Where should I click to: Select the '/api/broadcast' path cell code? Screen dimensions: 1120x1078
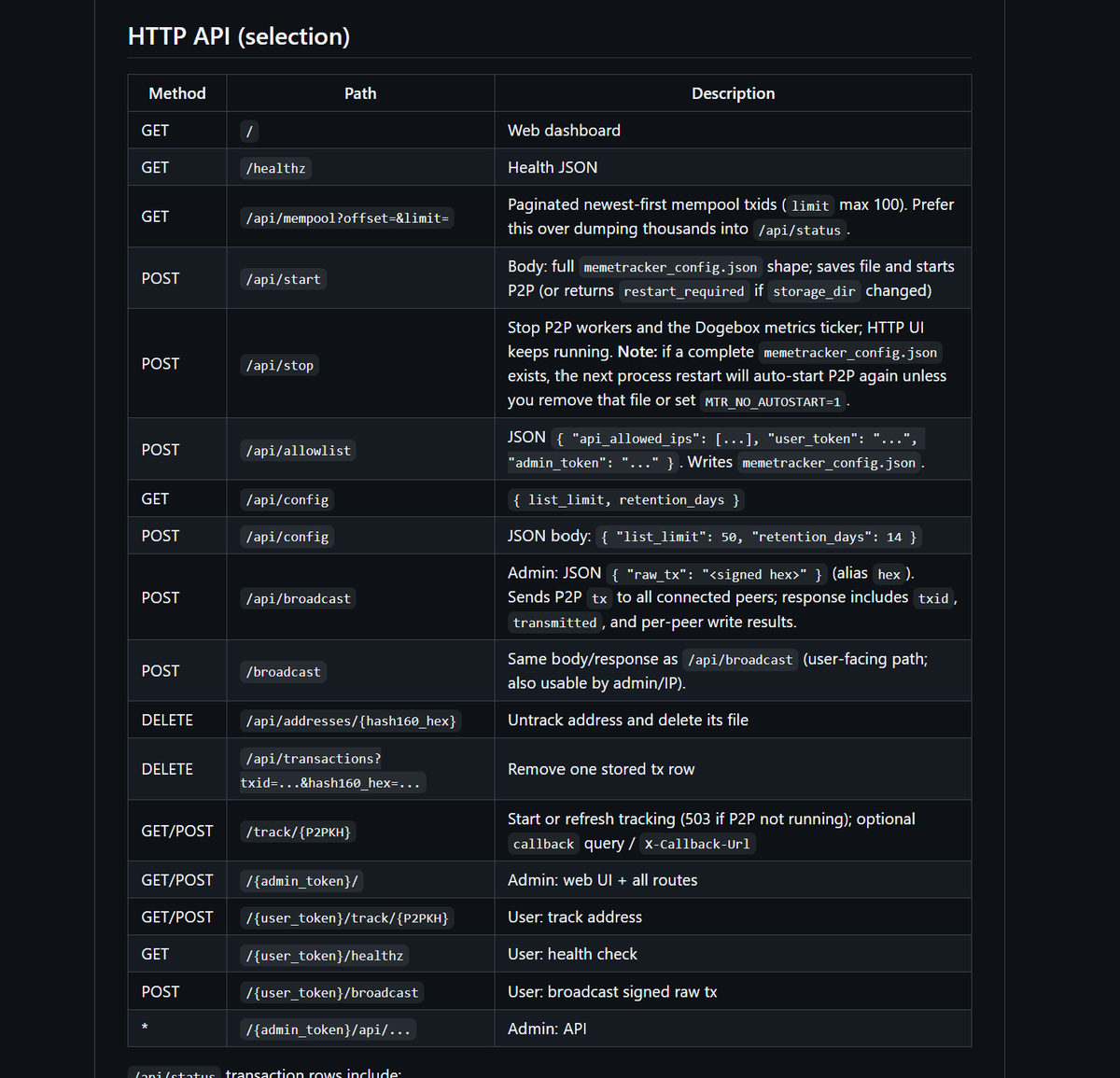point(298,598)
